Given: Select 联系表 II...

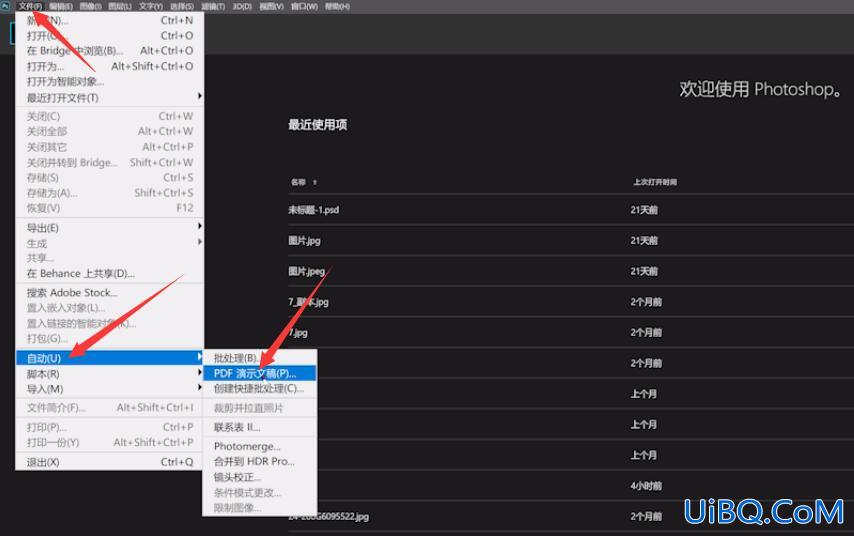Looking at the screenshot, I should (x=259, y=427).
